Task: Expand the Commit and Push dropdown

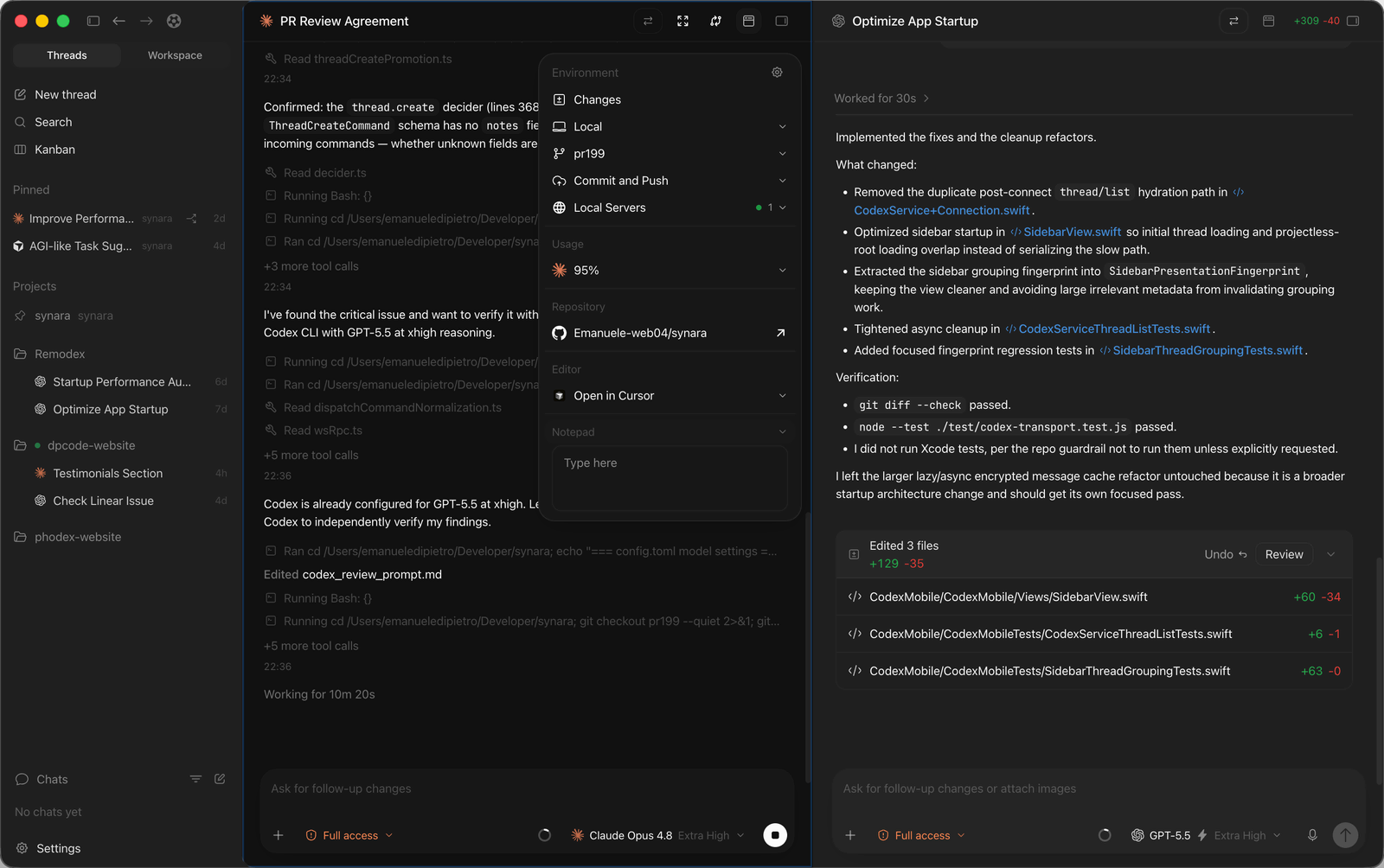Action: 670,181
